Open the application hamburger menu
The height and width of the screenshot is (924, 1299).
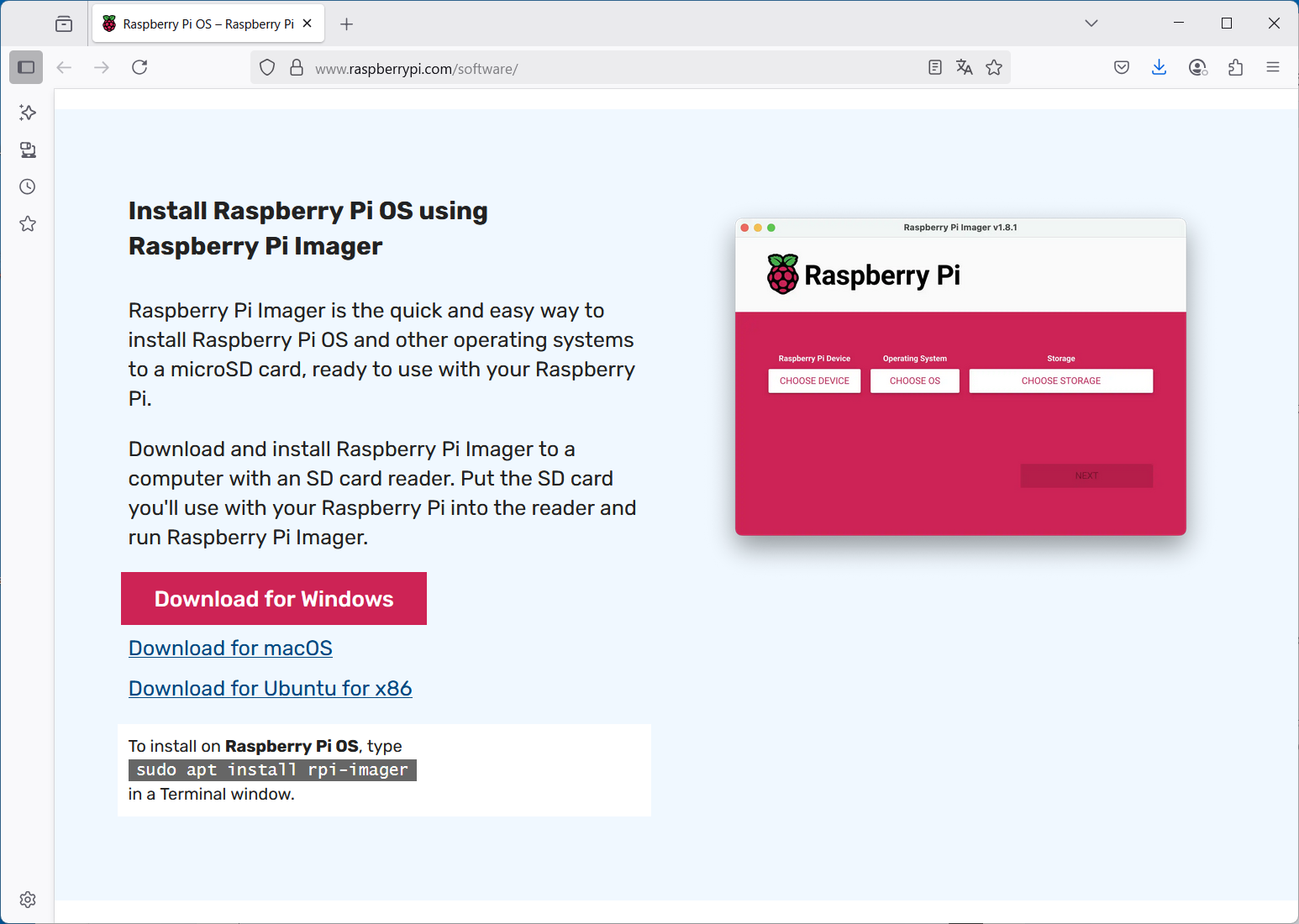(x=1273, y=67)
